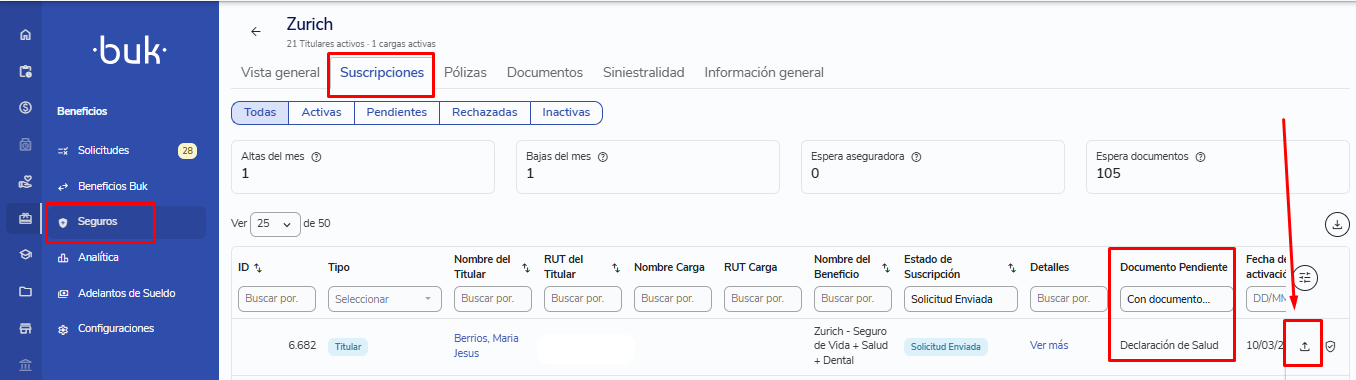1356x380 pixels.
Task: Click the Documento Pendiente filter Con documento
Action: (1177, 299)
